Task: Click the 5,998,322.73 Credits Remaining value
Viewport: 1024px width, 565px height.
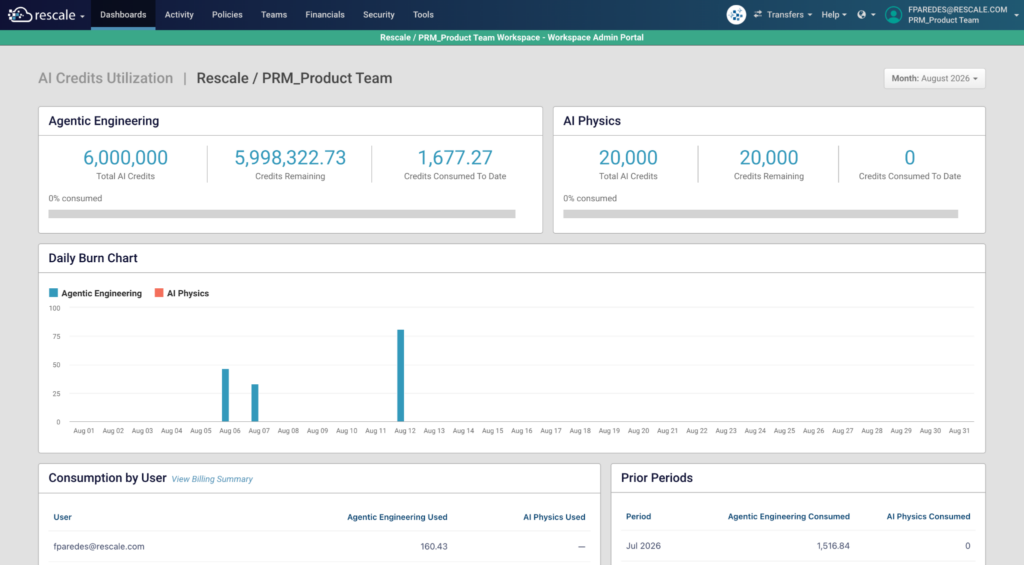Action: click(x=290, y=157)
